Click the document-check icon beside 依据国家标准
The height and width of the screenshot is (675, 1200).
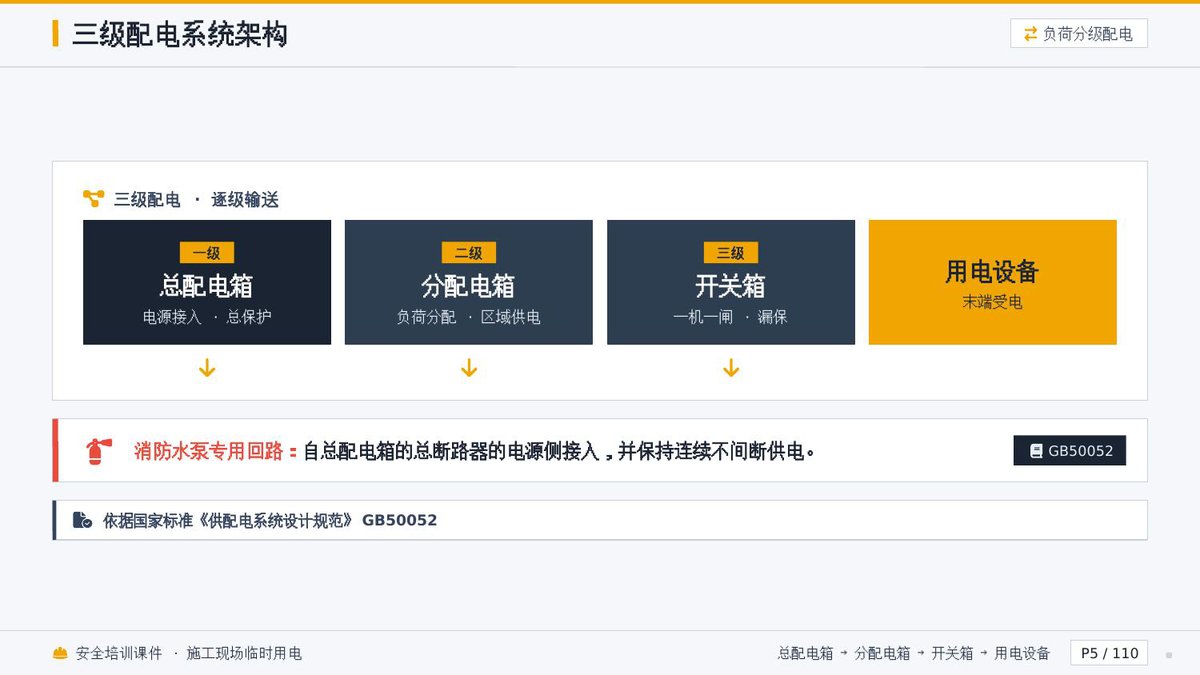(82, 520)
